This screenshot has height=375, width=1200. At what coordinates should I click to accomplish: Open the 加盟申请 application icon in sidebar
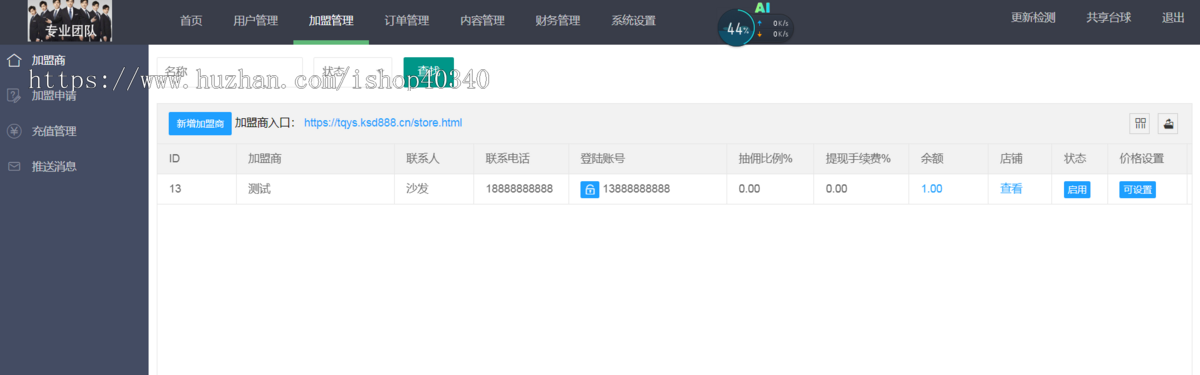(x=14, y=95)
